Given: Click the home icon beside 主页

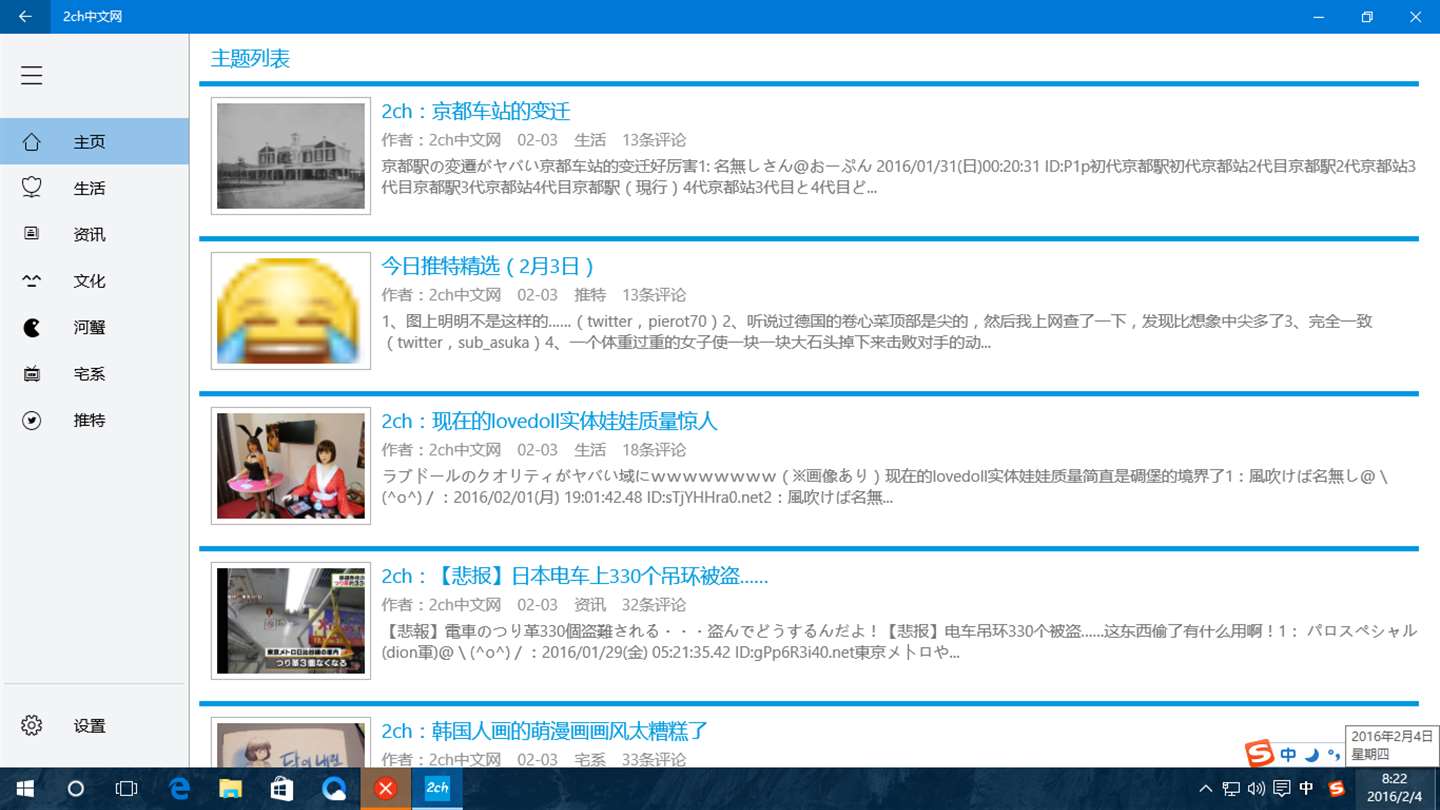Looking at the screenshot, I should coord(32,142).
